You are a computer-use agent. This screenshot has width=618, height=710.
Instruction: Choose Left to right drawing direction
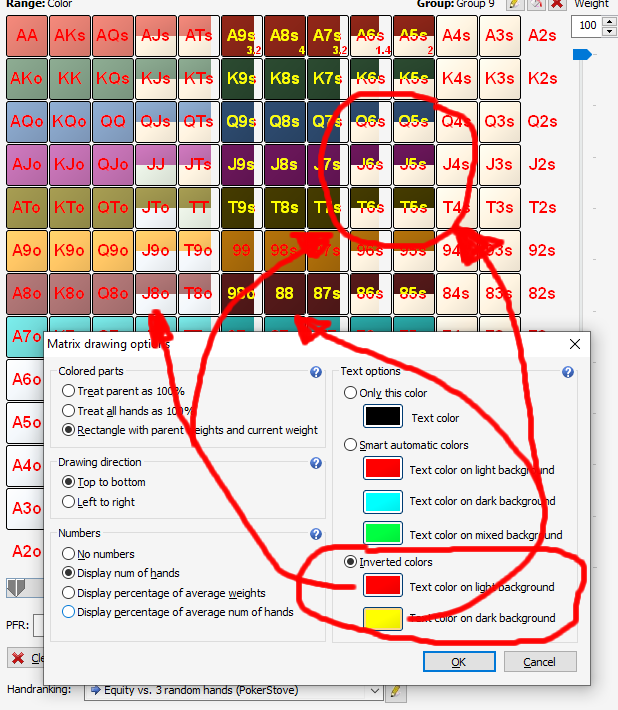tap(98, 502)
